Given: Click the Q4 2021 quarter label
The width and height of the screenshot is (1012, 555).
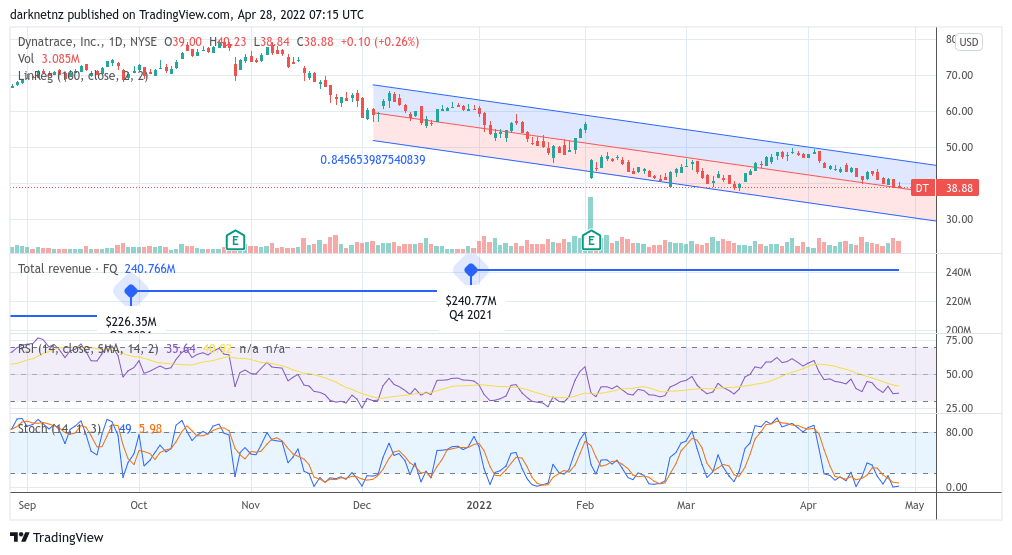Looking at the screenshot, I should coord(471,315).
